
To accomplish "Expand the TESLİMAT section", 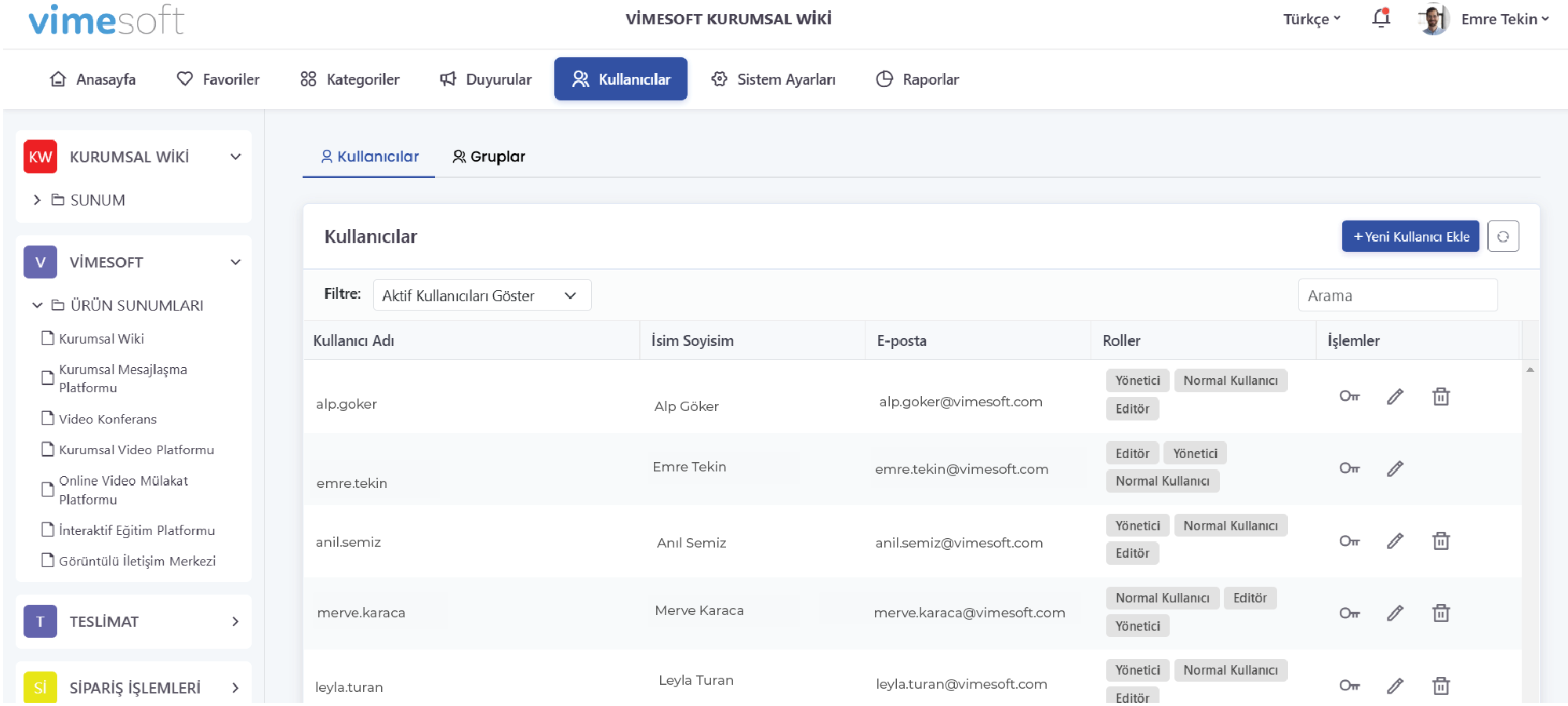I will coord(235,621).
